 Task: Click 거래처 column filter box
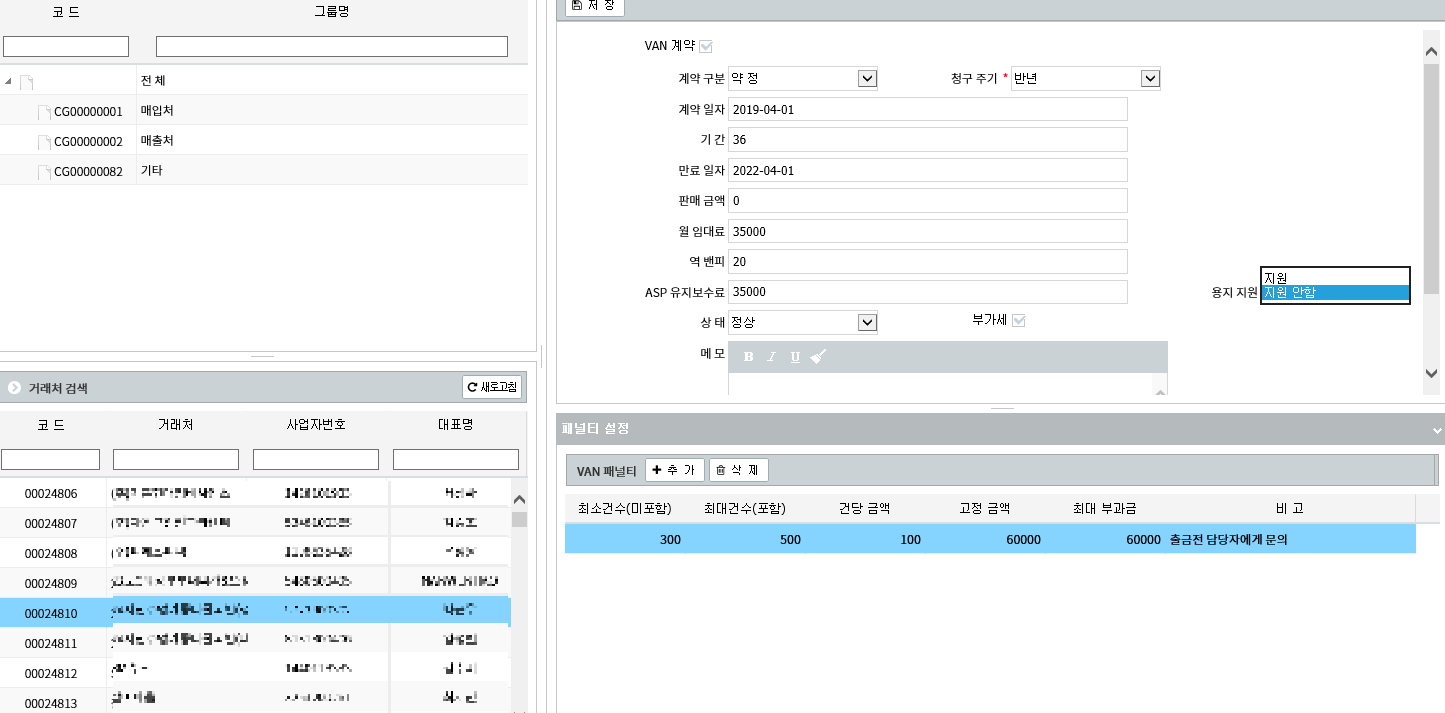click(x=176, y=459)
